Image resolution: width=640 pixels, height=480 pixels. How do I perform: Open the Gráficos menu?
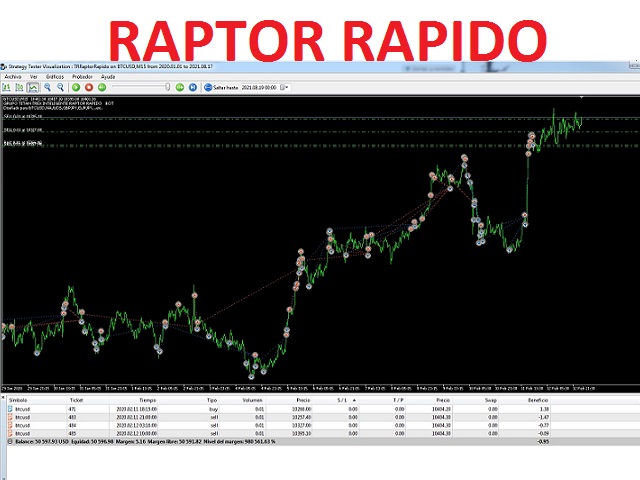click(x=55, y=77)
